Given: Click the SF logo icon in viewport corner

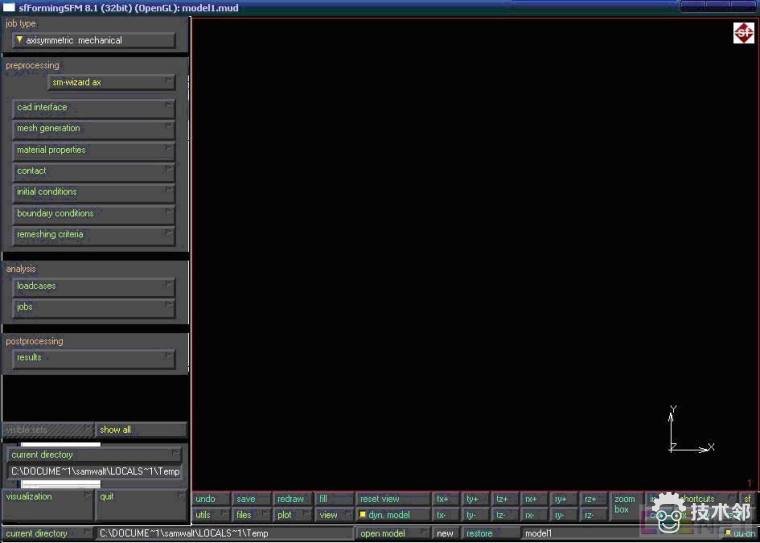Looking at the screenshot, I should [743, 33].
